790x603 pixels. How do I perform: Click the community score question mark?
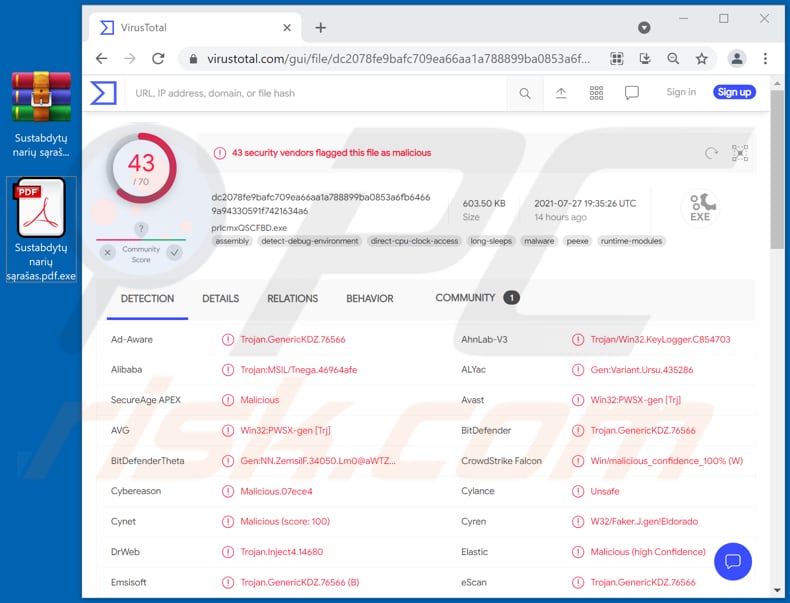(x=141, y=229)
